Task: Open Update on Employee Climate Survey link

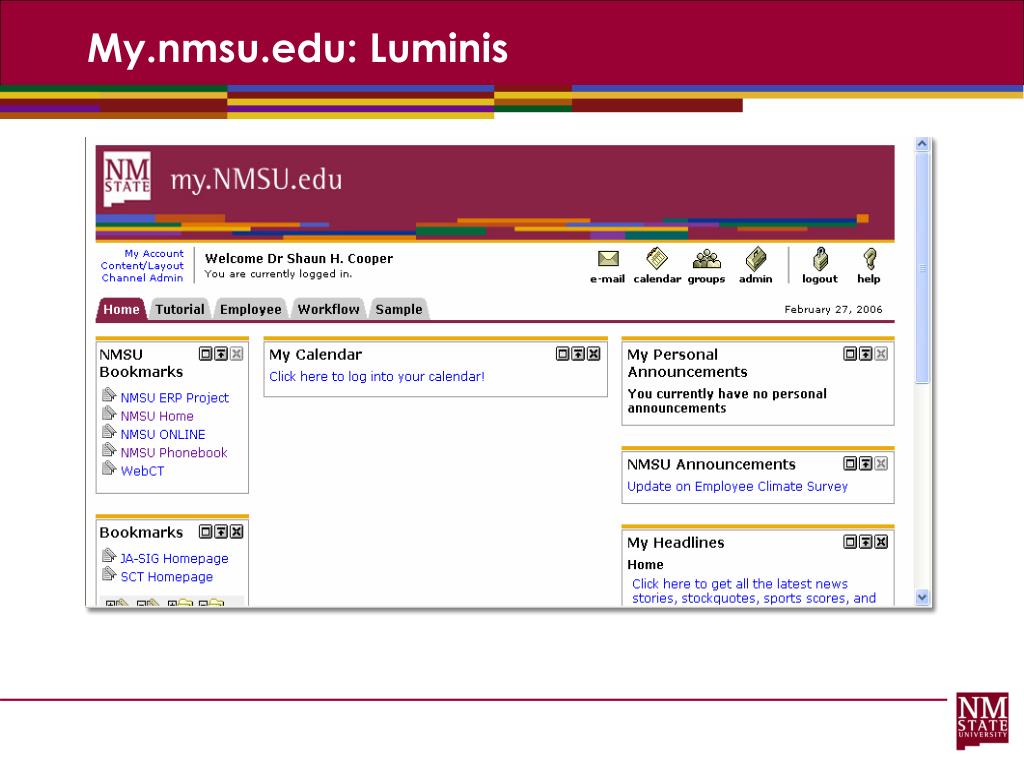Action: 737,487
